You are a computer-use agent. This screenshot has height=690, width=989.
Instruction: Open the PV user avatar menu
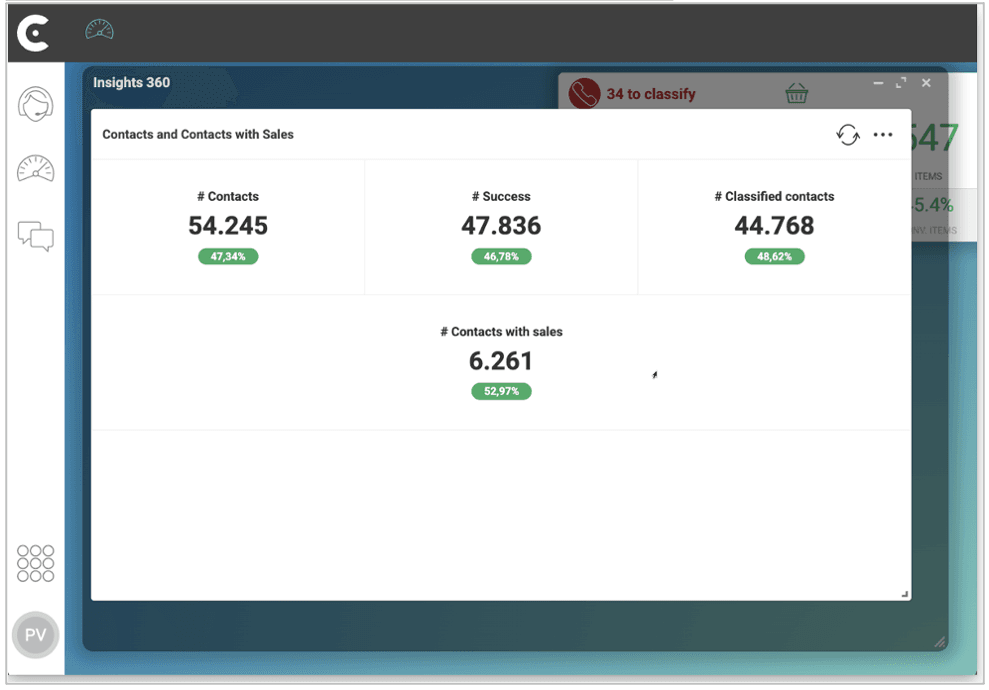[35, 635]
